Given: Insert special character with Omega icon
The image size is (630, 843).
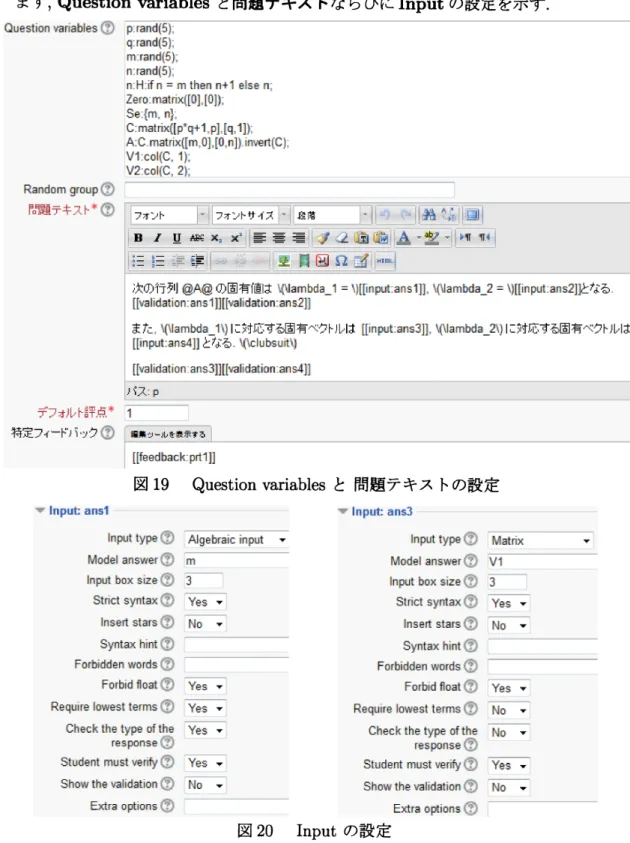Looking at the screenshot, I should (341, 261).
